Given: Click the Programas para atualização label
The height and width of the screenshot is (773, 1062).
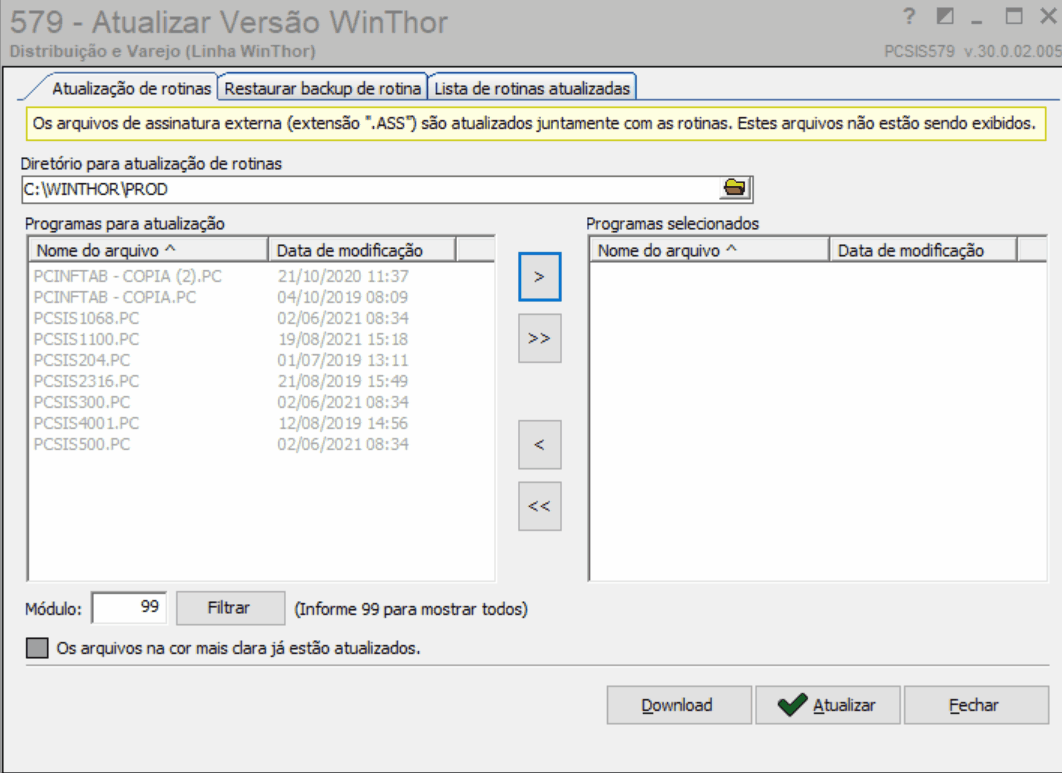Looking at the screenshot, I should coord(125,224).
